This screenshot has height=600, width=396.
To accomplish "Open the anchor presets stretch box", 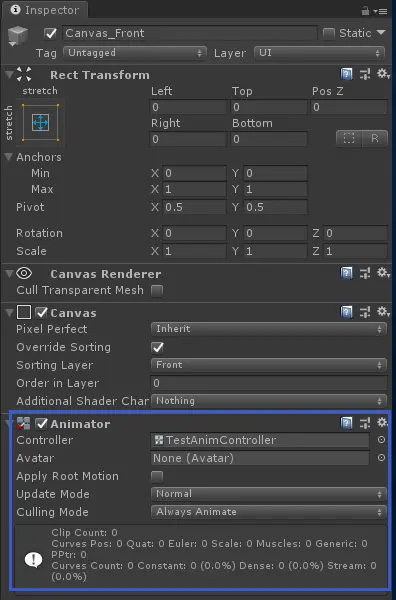I will (x=41, y=123).
